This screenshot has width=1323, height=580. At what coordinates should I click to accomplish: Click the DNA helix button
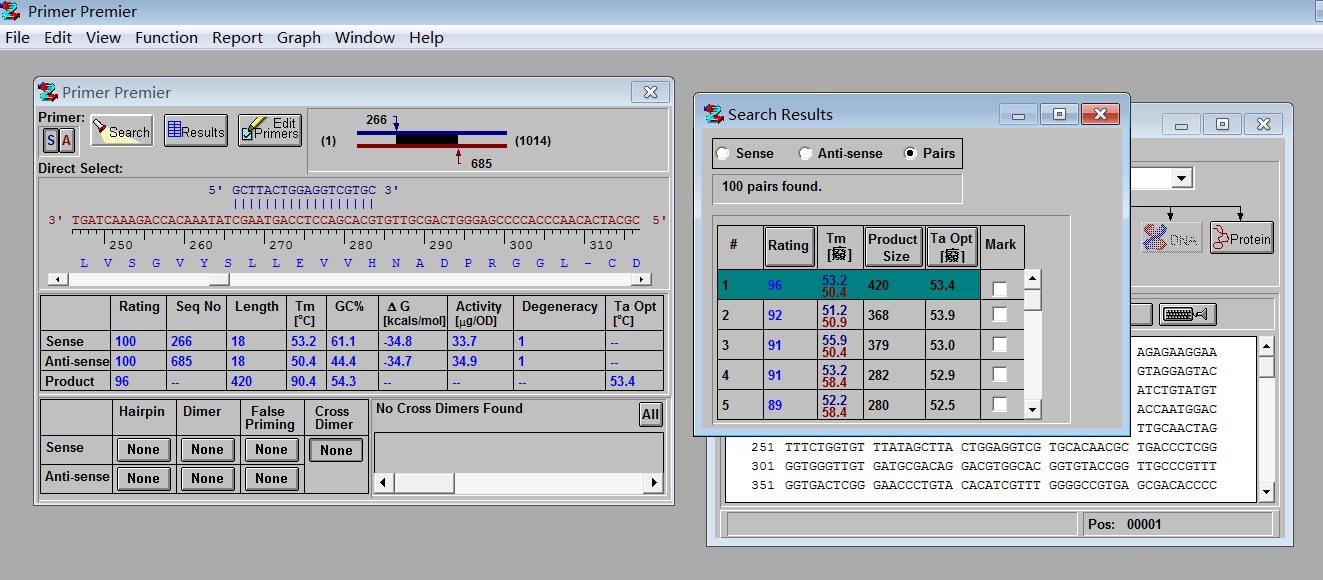click(x=1170, y=238)
